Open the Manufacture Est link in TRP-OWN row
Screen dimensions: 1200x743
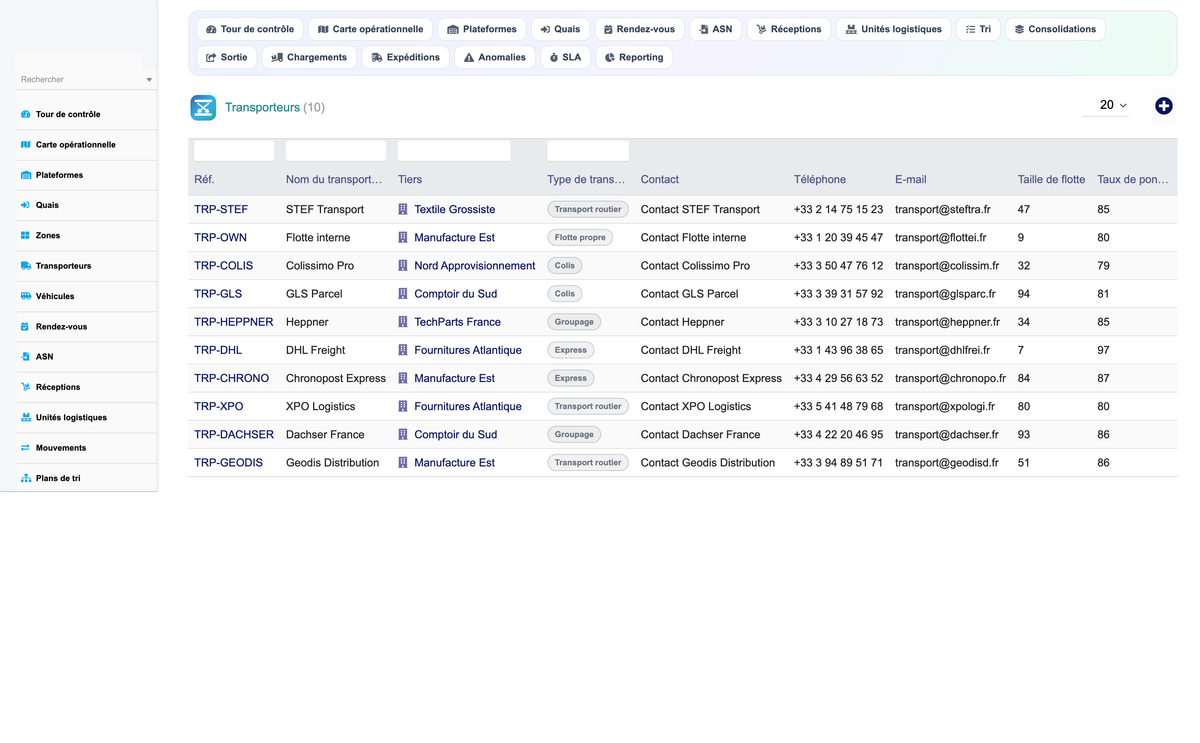[454, 238]
